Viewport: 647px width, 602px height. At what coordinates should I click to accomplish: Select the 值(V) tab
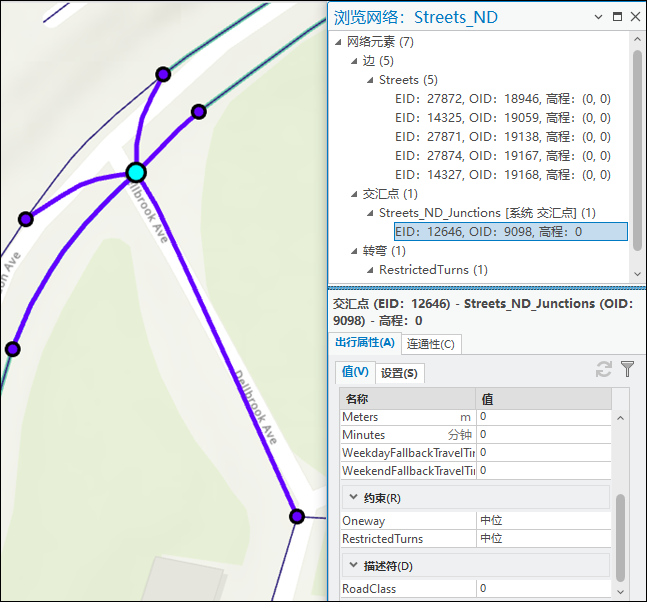coord(355,372)
